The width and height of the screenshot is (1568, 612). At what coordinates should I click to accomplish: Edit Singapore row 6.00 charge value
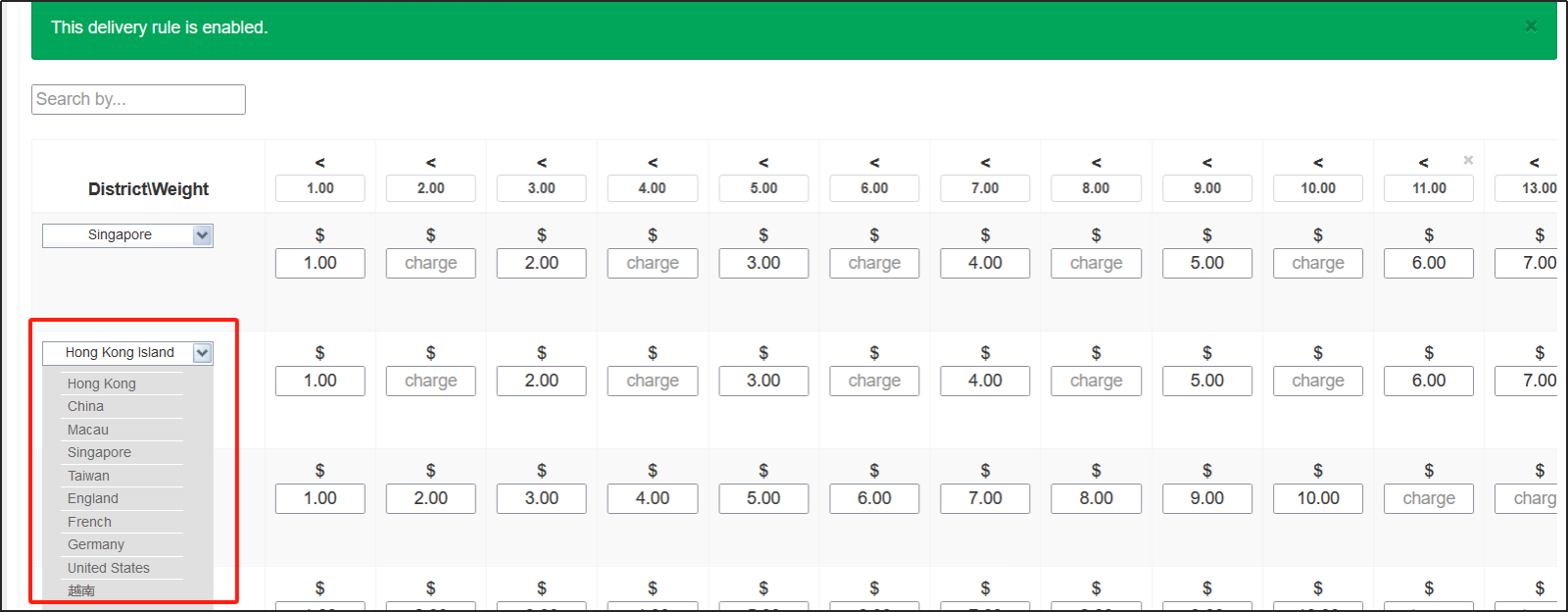[x=1429, y=263]
